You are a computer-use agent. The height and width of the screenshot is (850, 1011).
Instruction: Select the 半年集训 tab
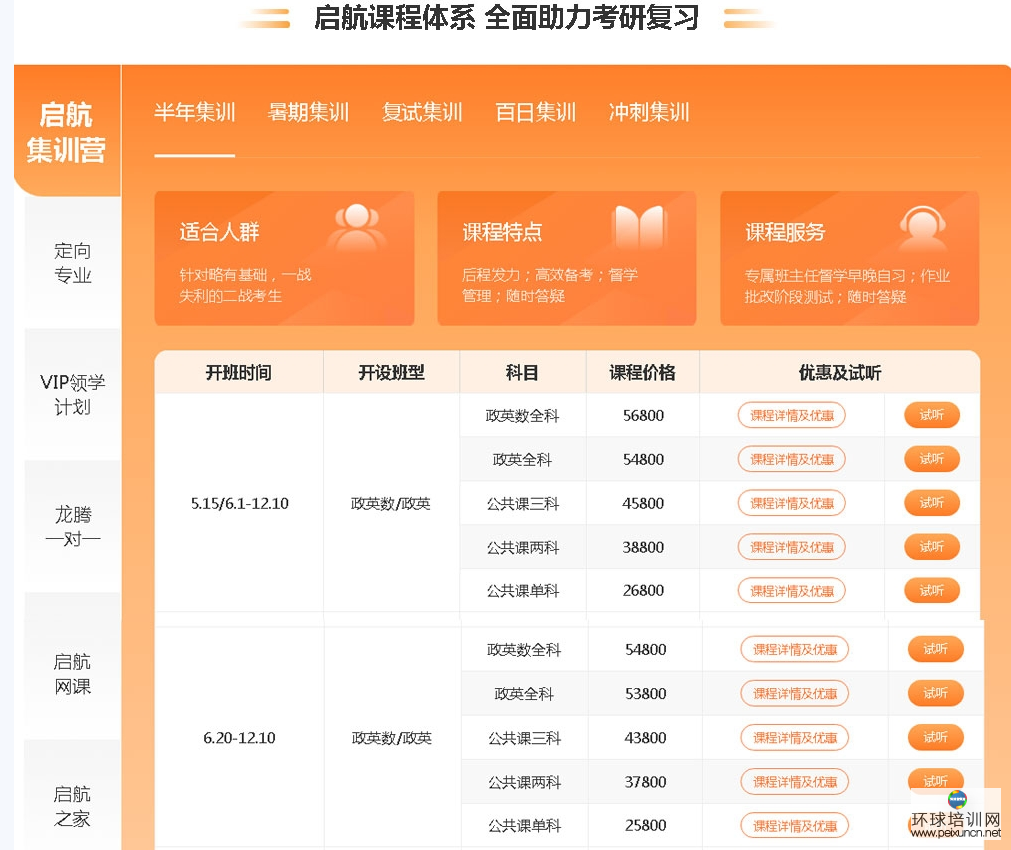[x=195, y=112]
